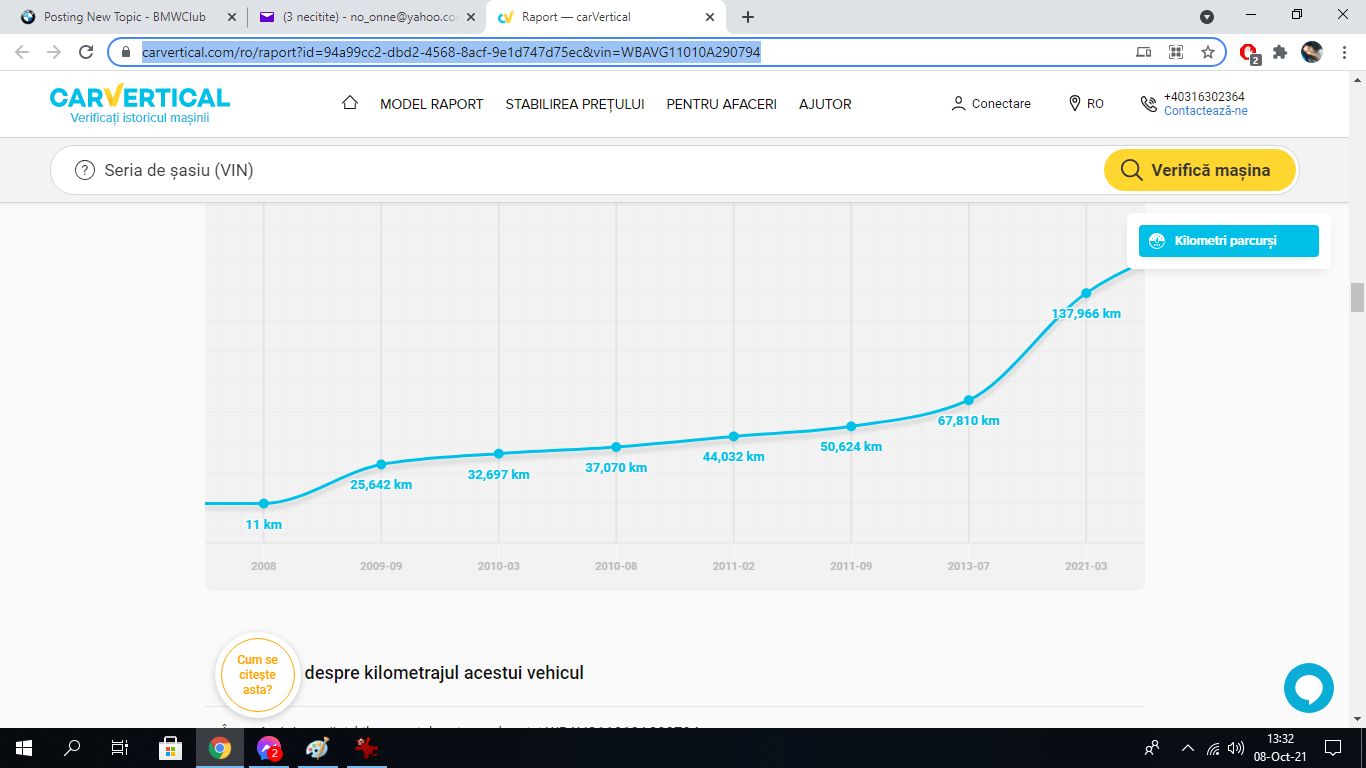Viewport: 1366px width, 768px height.
Task: Select the 137,966 km data point
Action: (1086, 293)
